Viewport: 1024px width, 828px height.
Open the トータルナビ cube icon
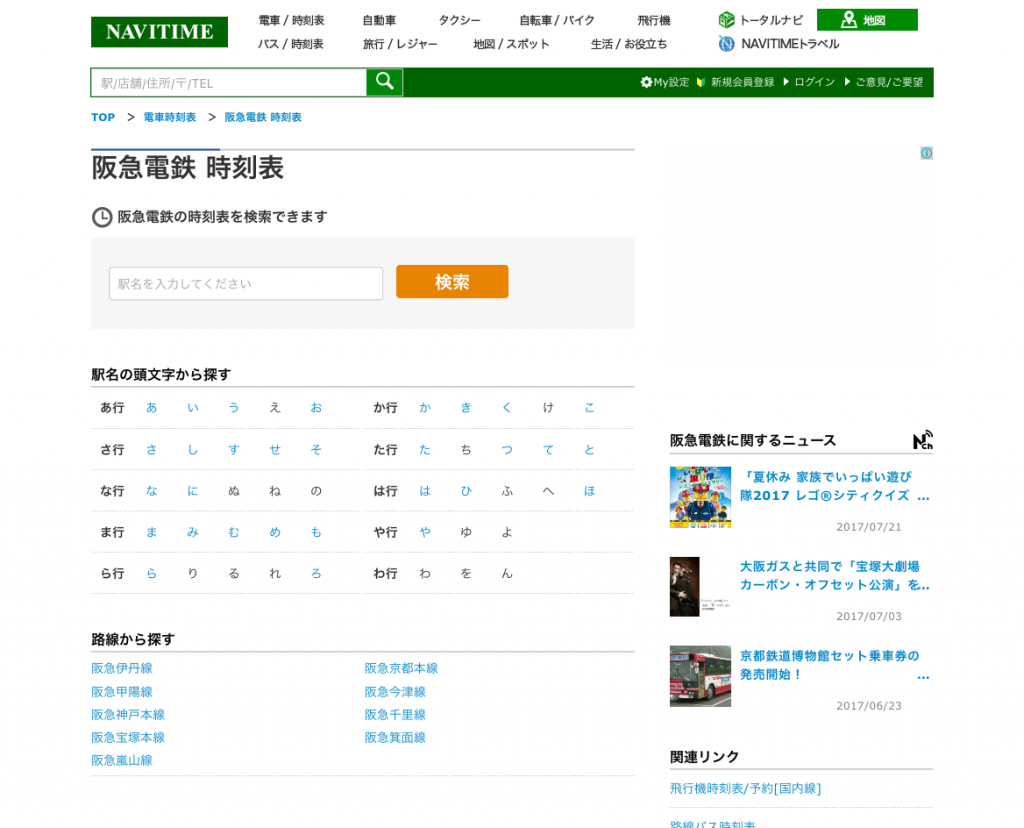pos(726,20)
